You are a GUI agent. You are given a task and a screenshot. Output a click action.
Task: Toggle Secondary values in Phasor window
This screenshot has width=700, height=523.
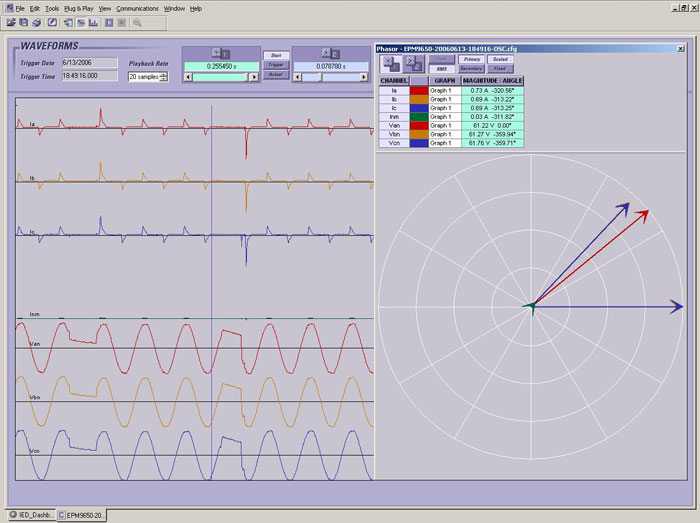(471, 69)
